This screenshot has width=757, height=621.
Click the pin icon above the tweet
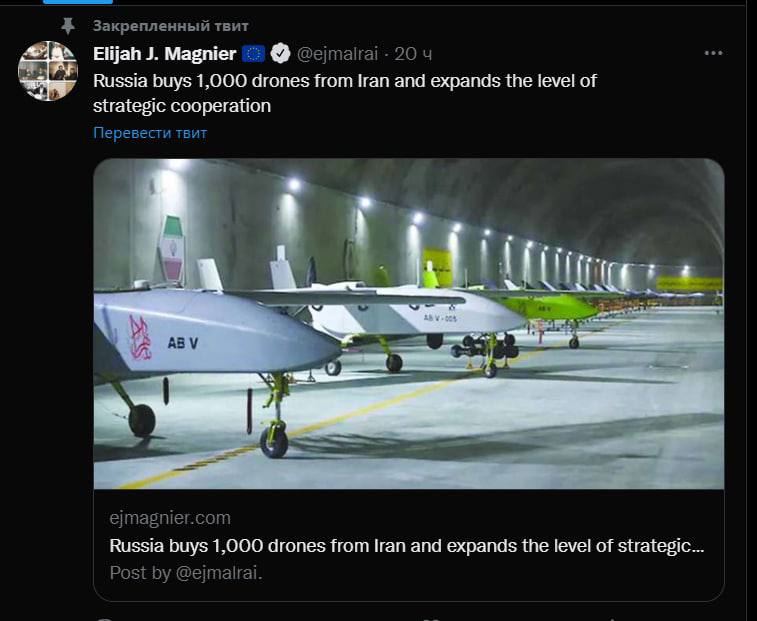click(68, 25)
